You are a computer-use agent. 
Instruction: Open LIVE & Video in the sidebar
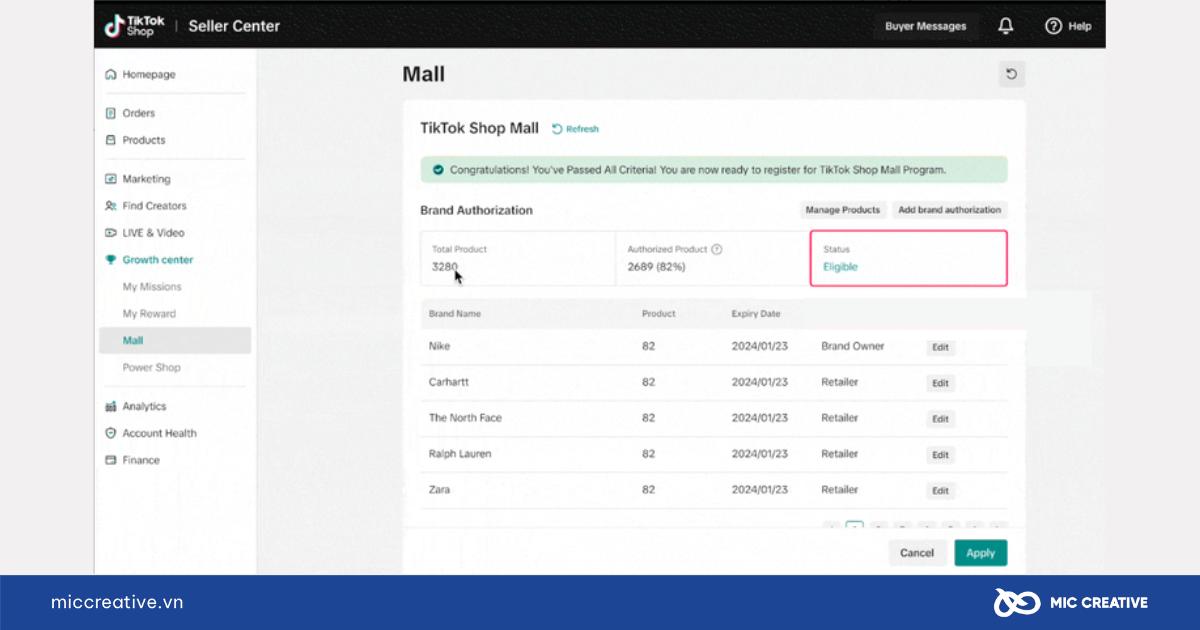154,233
